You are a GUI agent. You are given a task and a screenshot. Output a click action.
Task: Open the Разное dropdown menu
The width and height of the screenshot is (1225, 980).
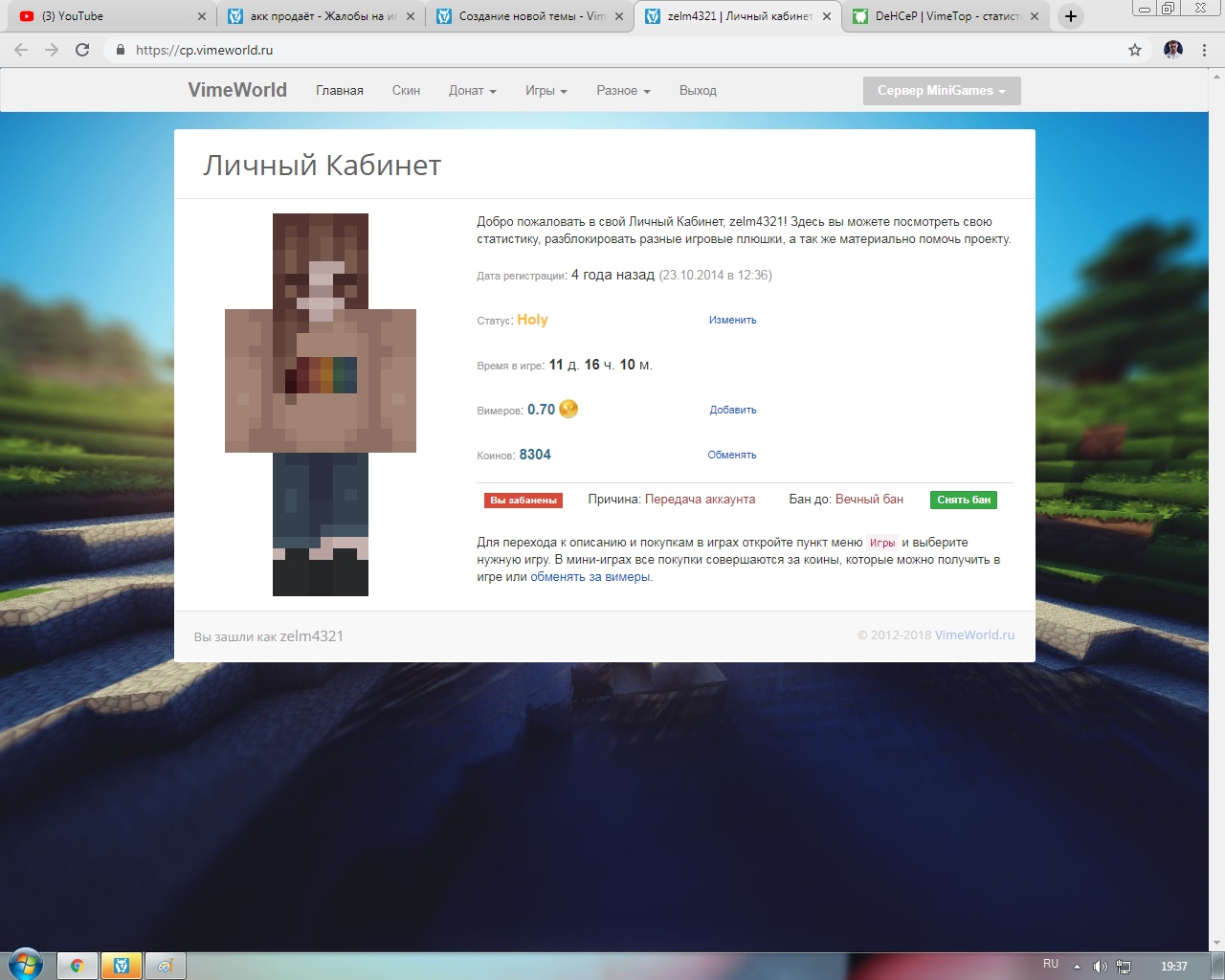623,91
